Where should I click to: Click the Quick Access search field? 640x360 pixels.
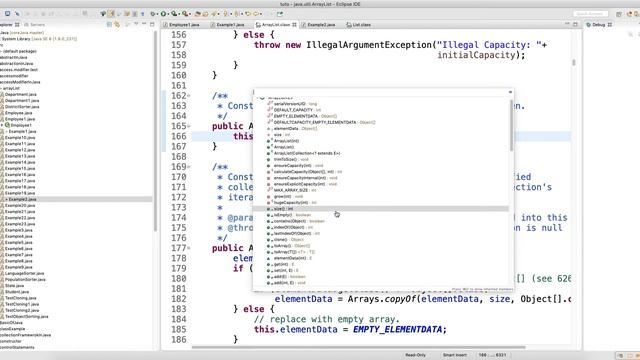(590, 14)
